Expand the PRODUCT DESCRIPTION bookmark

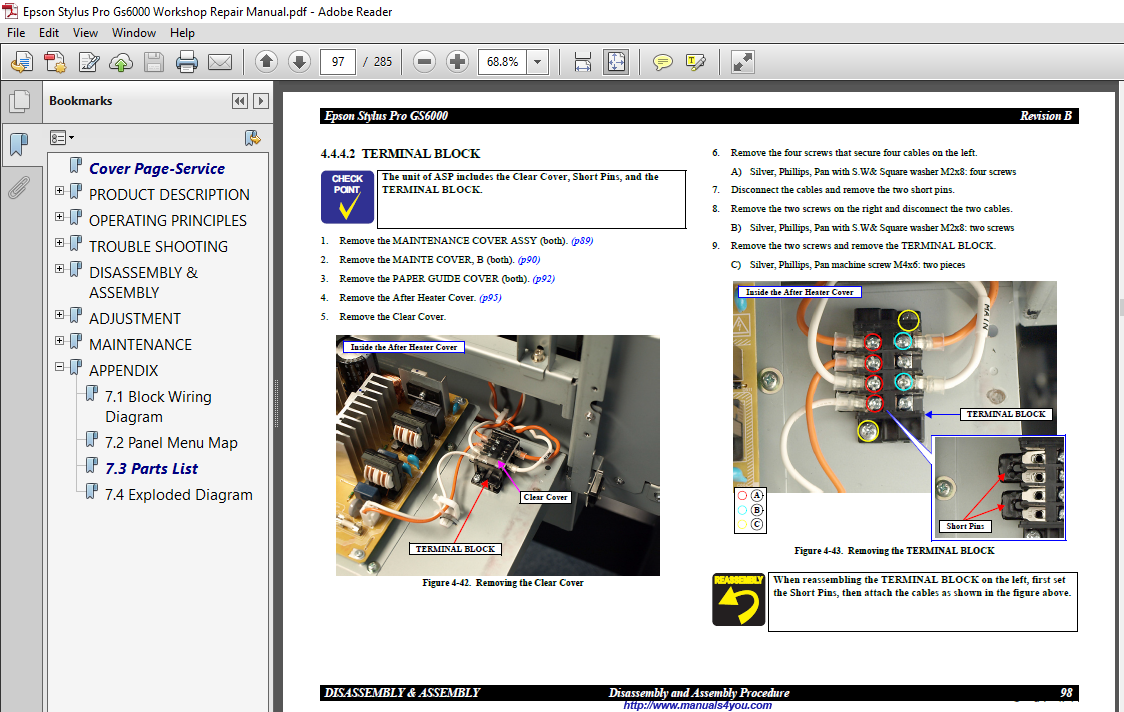pos(59,191)
